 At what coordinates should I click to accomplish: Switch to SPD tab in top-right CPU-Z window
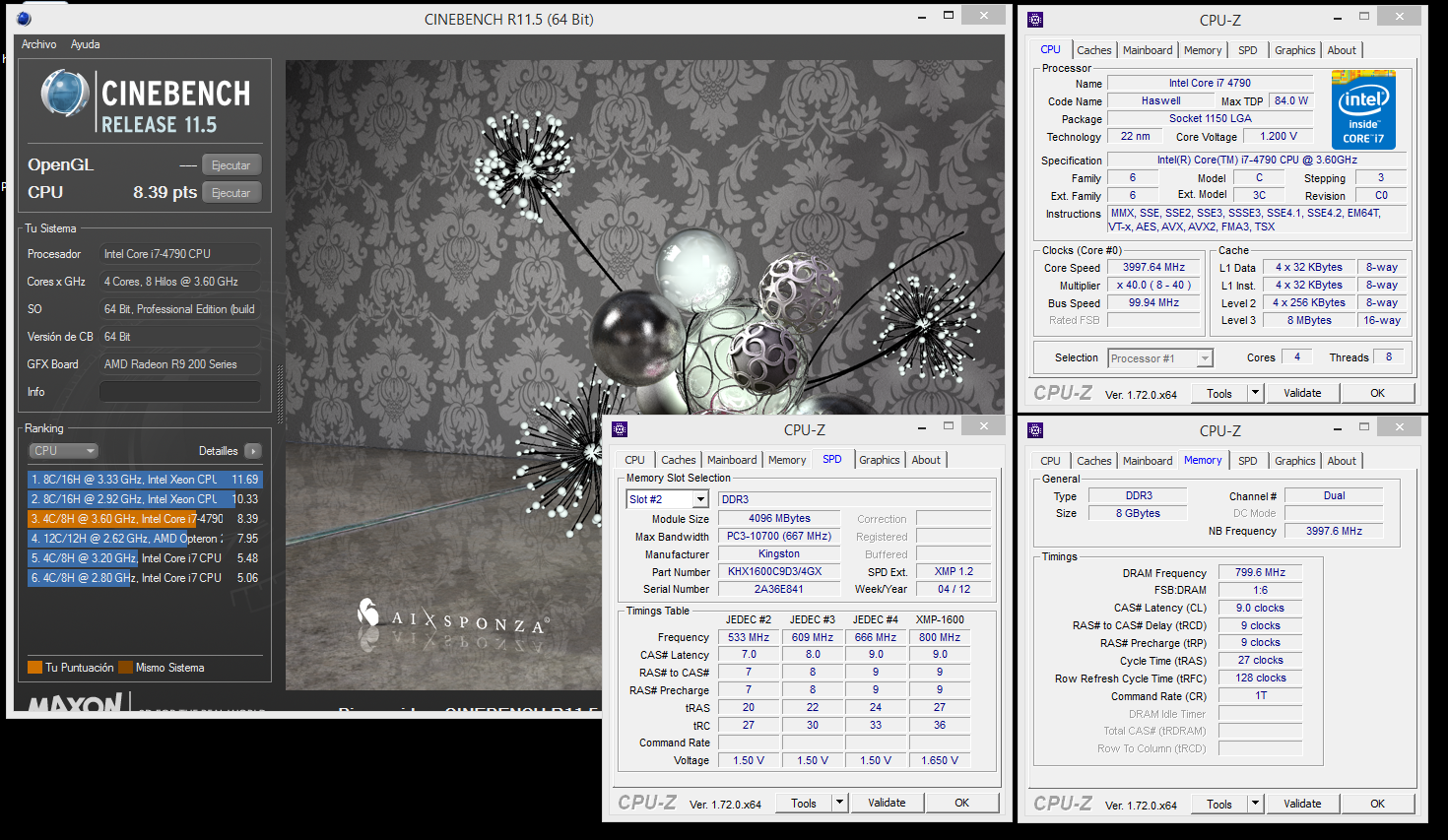pos(1248,50)
